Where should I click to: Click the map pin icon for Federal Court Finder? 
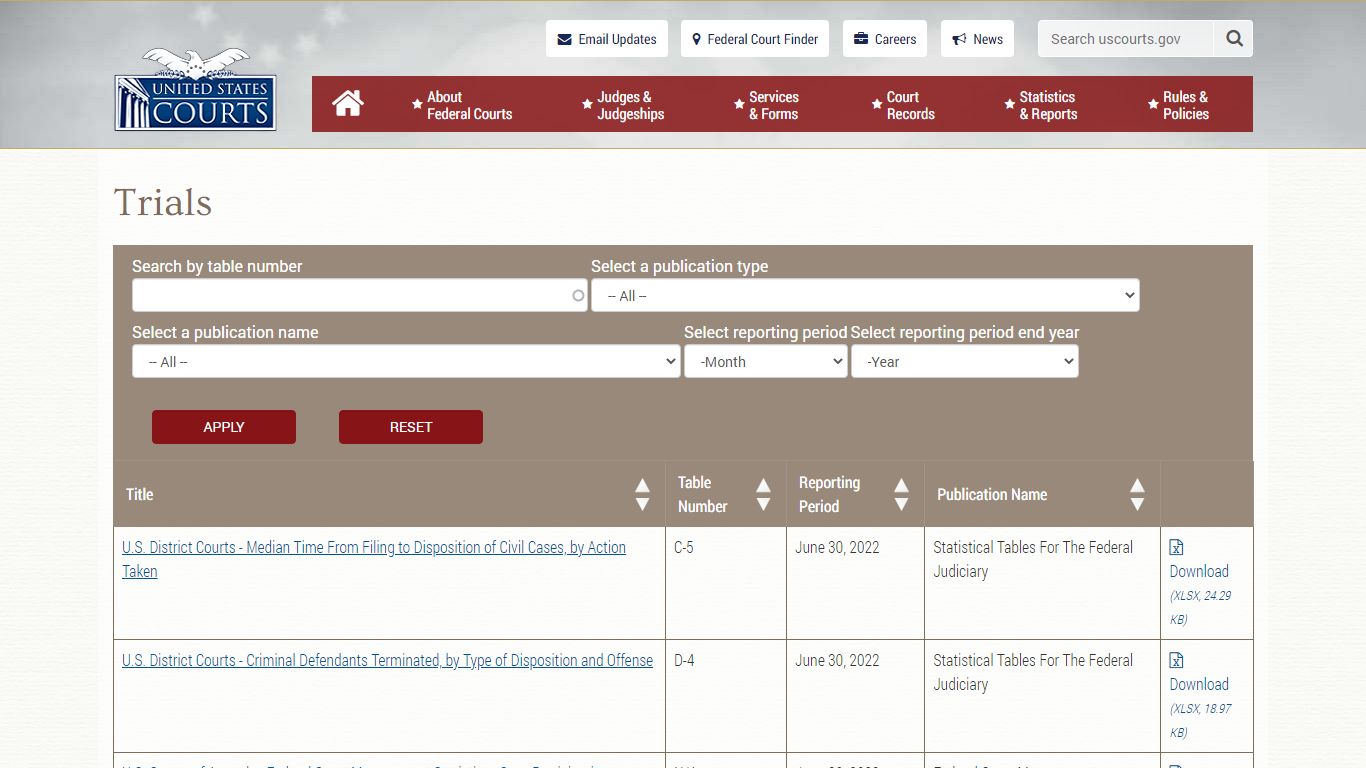click(x=697, y=39)
